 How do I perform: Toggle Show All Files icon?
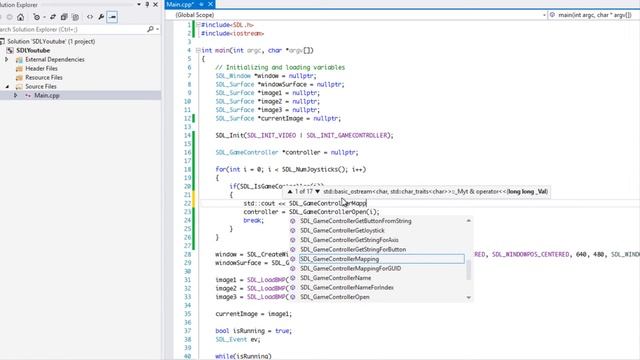[76, 17]
